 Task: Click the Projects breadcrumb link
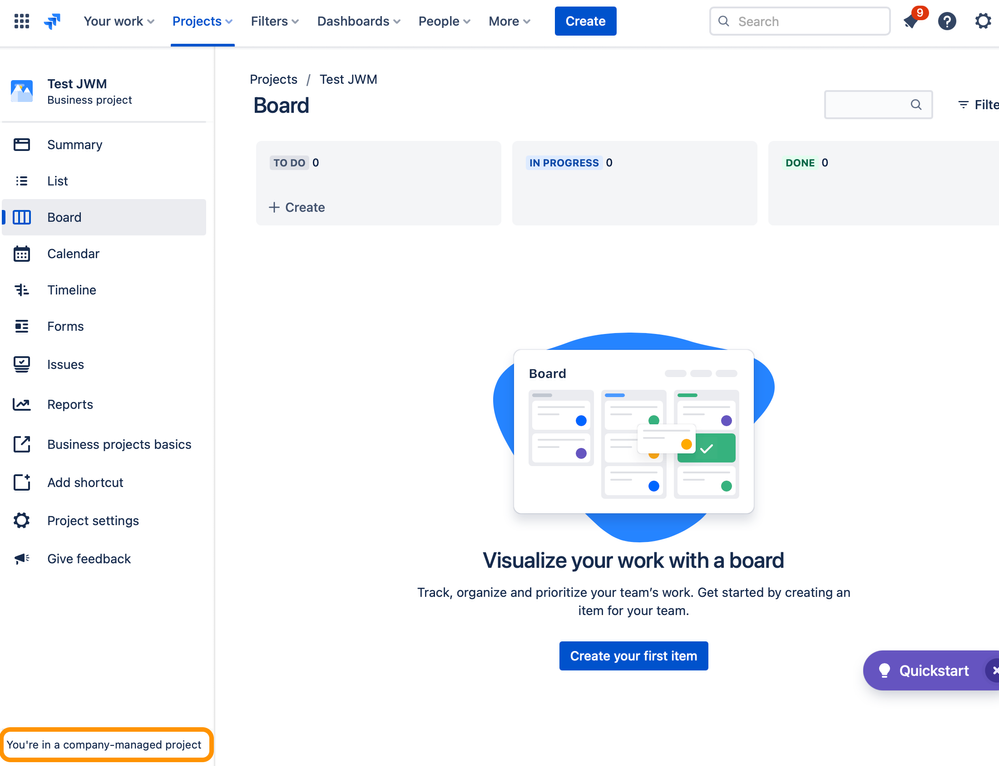click(273, 79)
